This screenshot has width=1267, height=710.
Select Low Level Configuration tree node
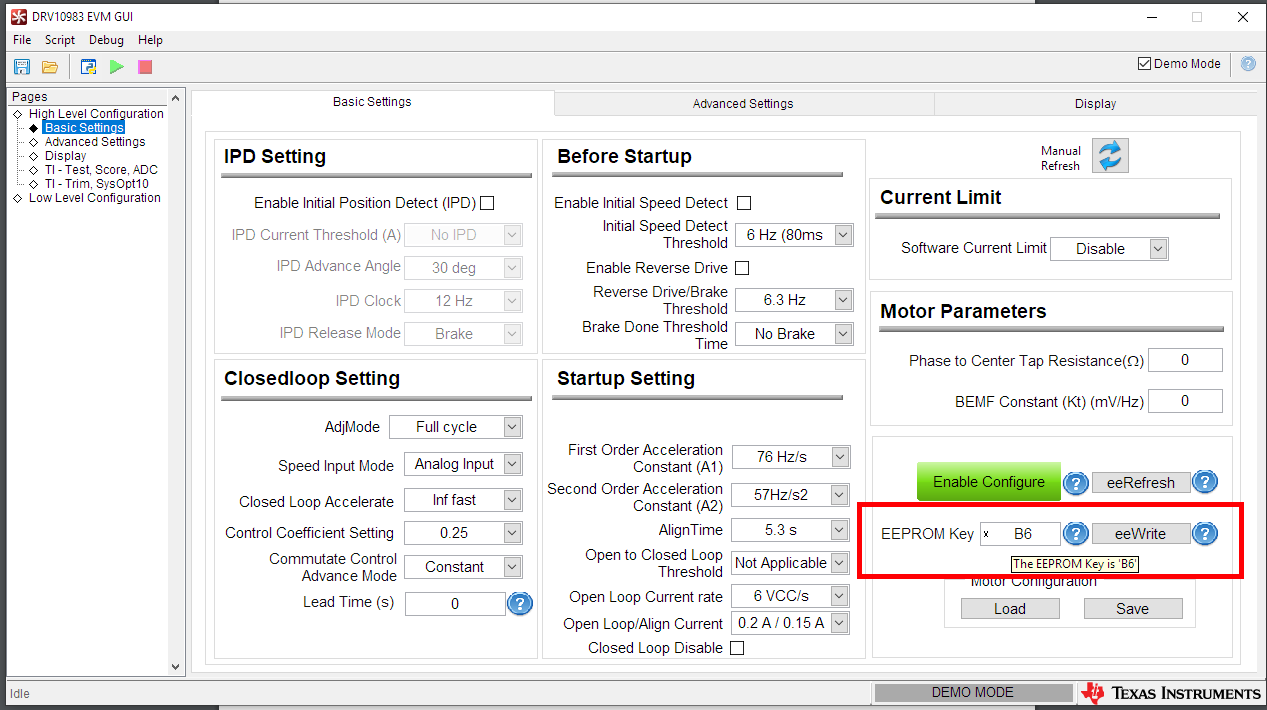95,198
